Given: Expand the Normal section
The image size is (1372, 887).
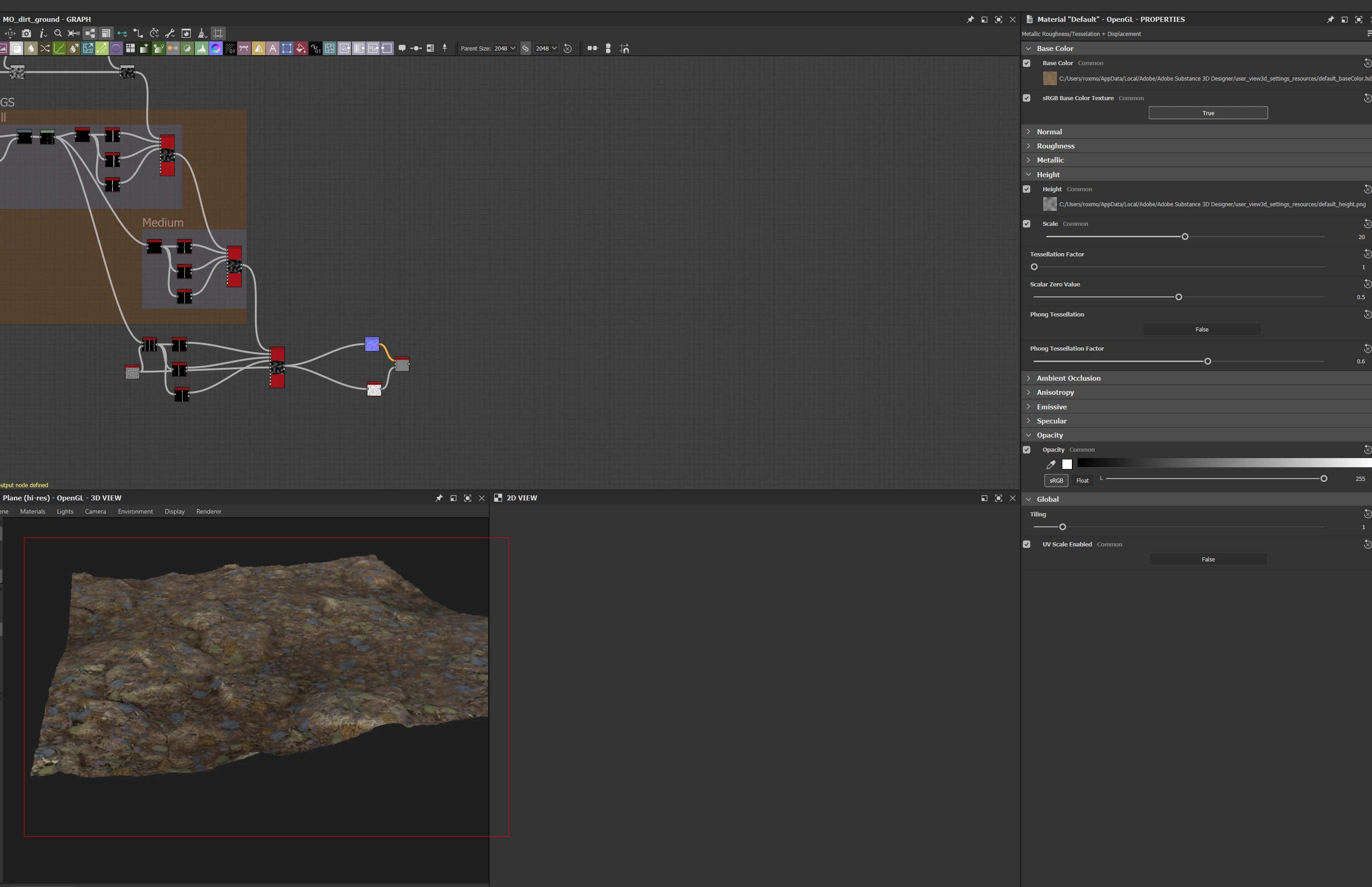Looking at the screenshot, I should click(1049, 132).
